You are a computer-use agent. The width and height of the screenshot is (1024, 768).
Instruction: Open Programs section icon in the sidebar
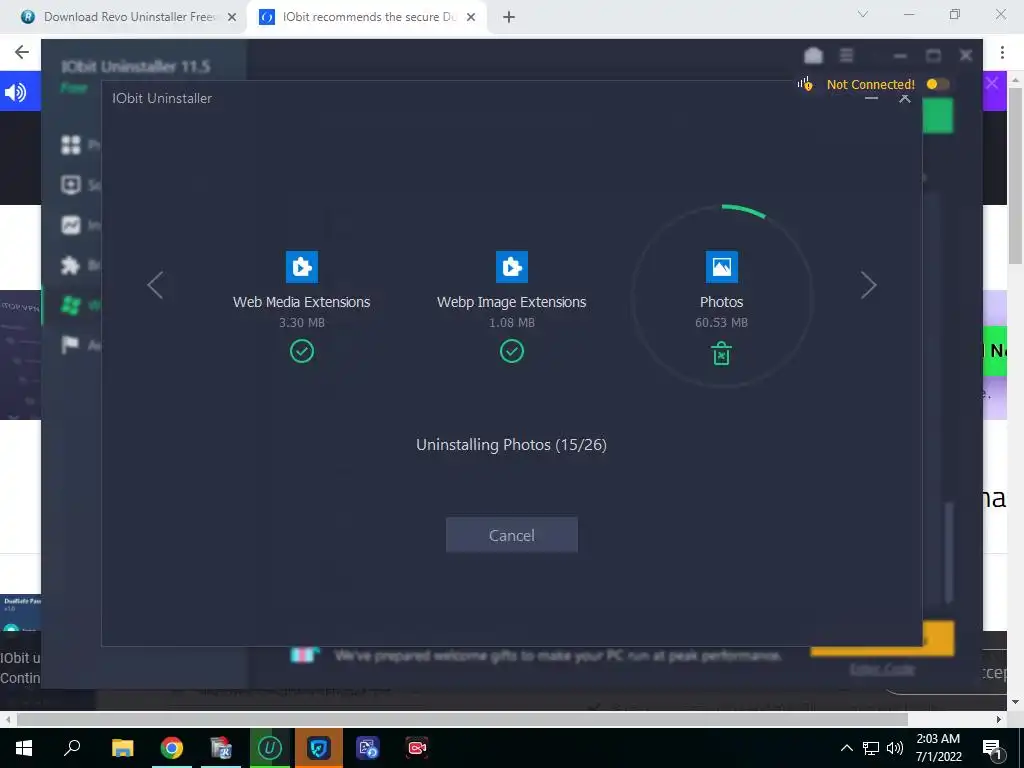coord(71,144)
